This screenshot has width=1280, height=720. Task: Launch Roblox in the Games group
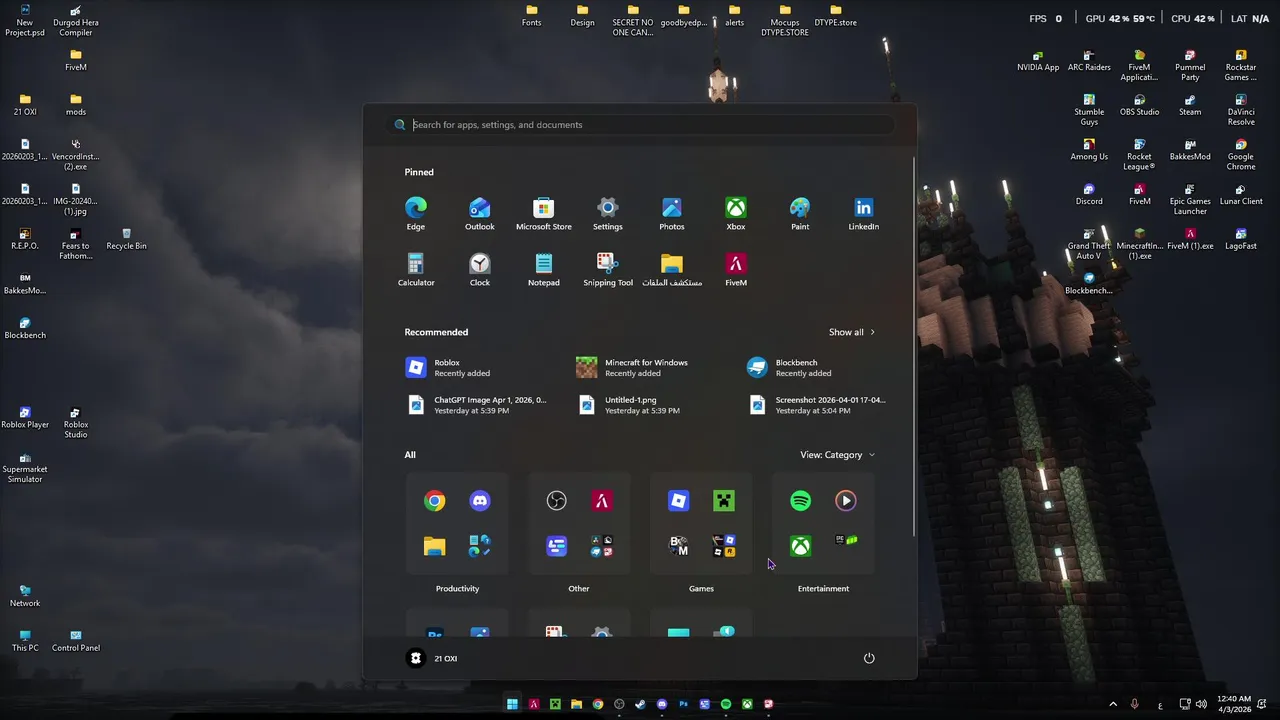pos(678,501)
